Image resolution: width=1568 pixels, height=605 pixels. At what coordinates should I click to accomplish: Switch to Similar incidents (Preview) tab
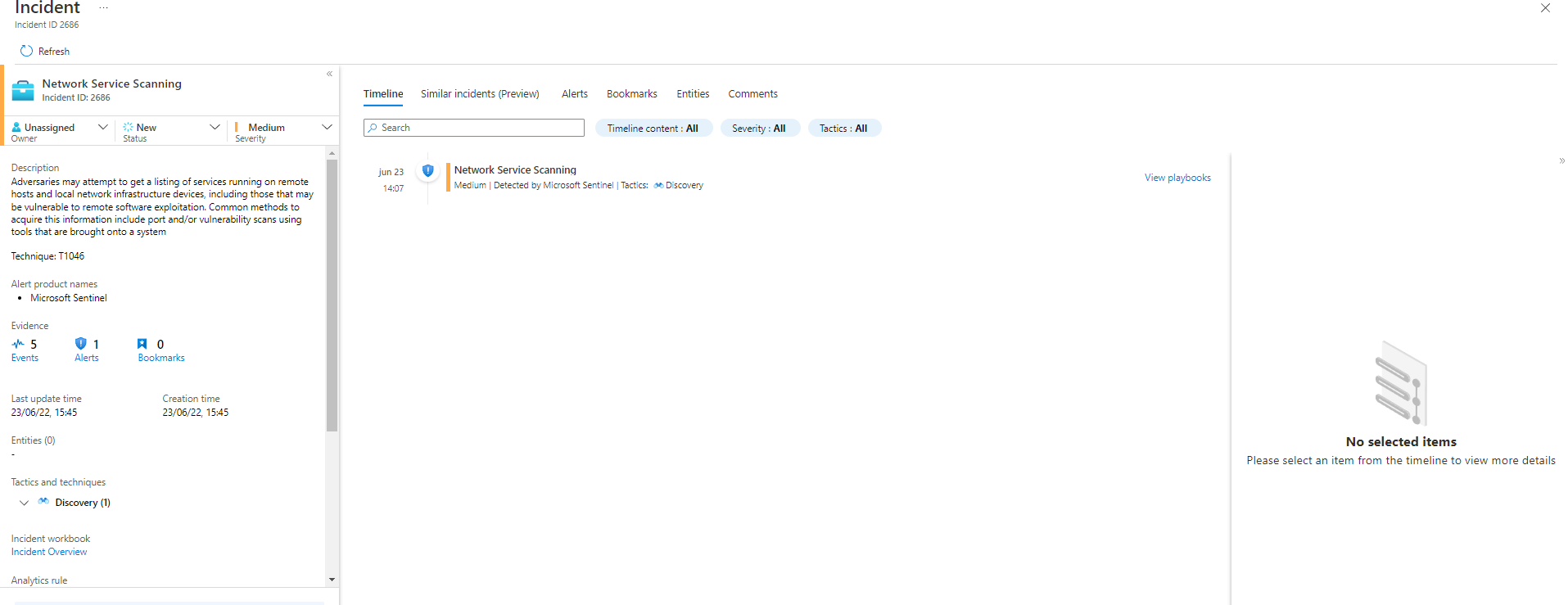tap(480, 94)
